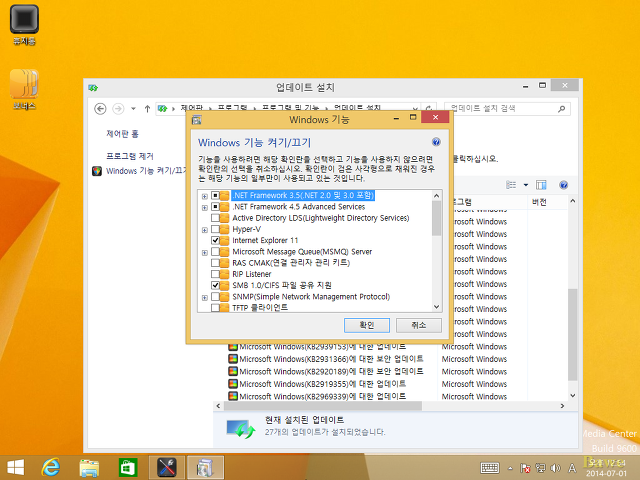Show hidden tray icons arrow
The width and height of the screenshot is (640, 480).
coord(510,468)
